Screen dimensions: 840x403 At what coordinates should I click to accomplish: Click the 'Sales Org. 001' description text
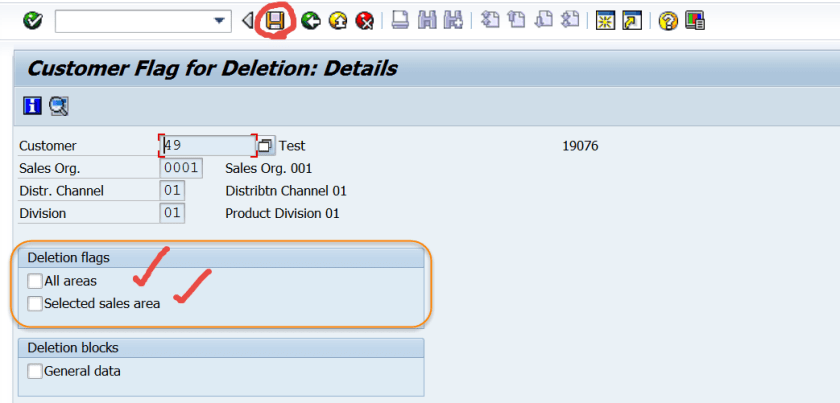(268, 168)
